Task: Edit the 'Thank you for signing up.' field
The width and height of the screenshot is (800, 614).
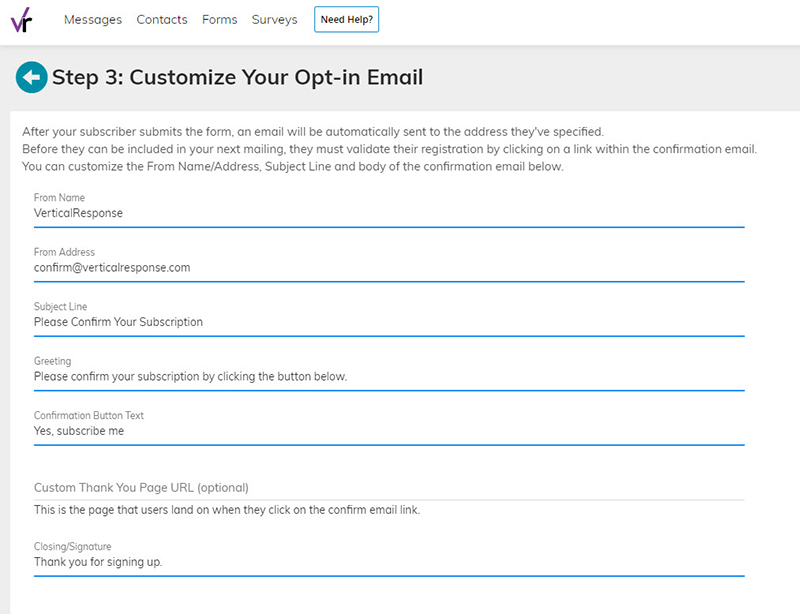Action: tap(389, 562)
